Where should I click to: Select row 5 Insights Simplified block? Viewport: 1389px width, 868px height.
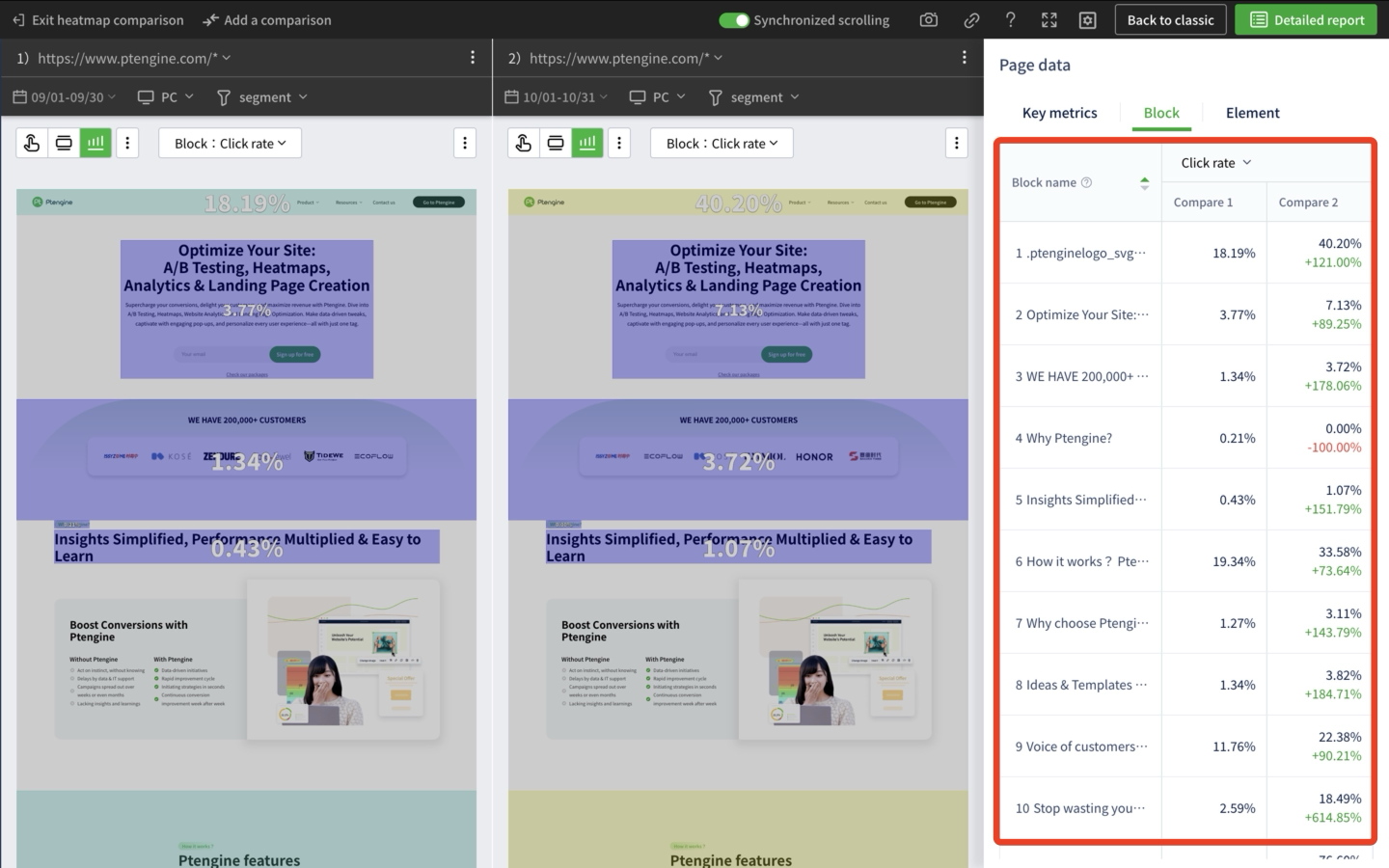click(1185, 500)
